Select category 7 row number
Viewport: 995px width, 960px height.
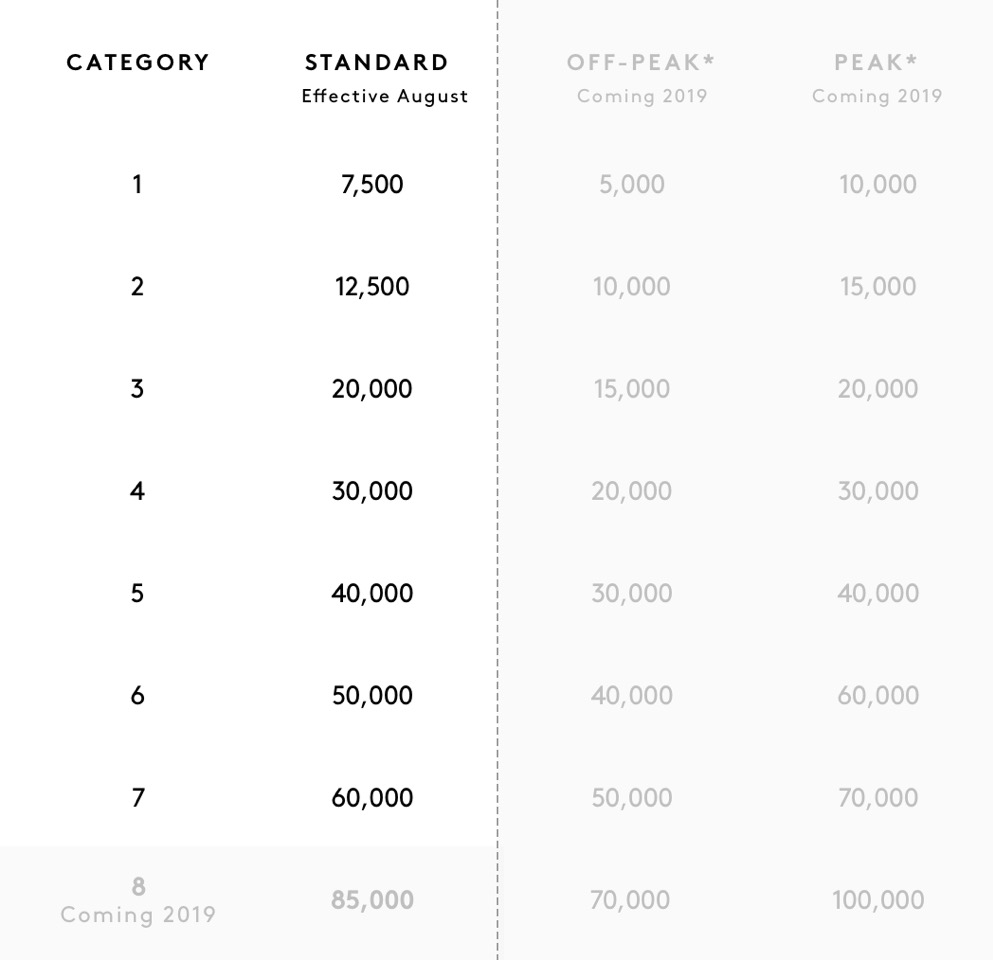[138, 798]
